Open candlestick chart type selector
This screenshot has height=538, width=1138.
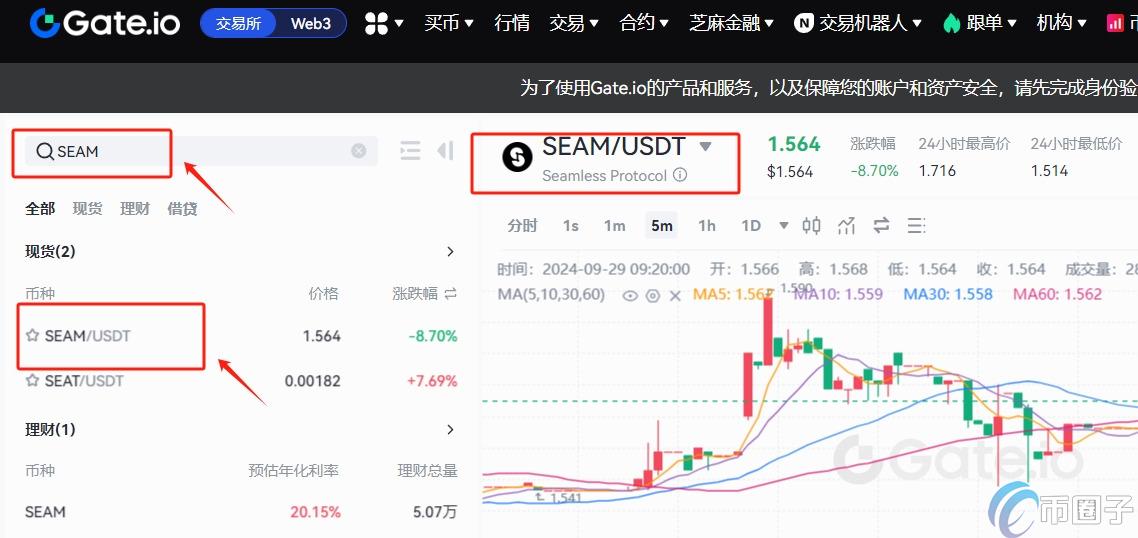811,226
